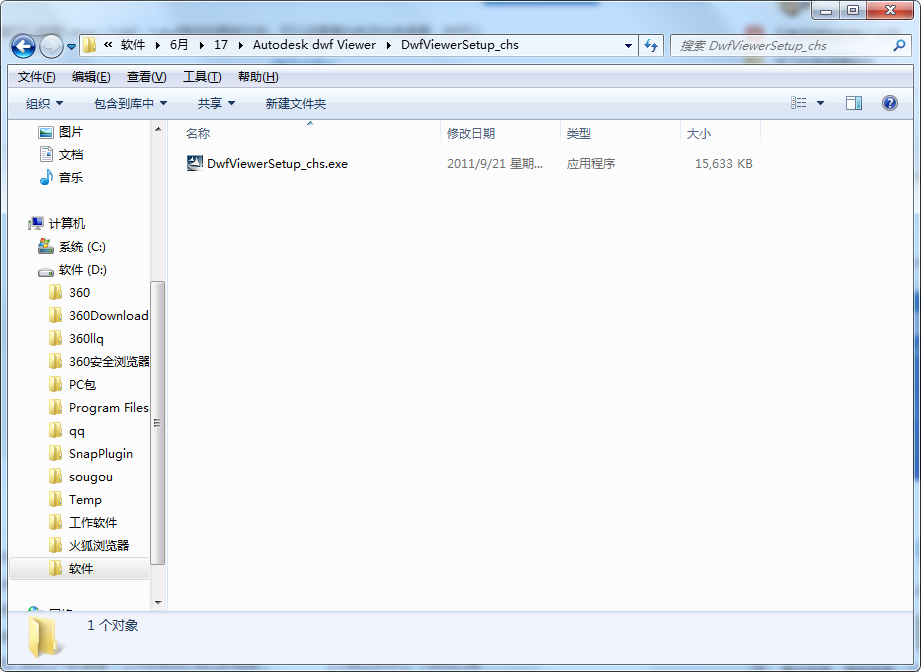
Task: Click the 应用程序 type cell
Action: [x=590, y=163]
